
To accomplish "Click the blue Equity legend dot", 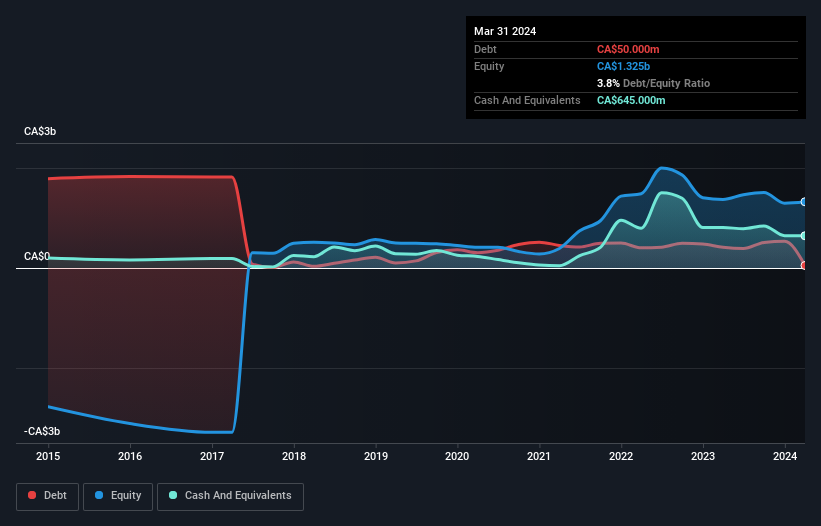I will coord(99,495).
